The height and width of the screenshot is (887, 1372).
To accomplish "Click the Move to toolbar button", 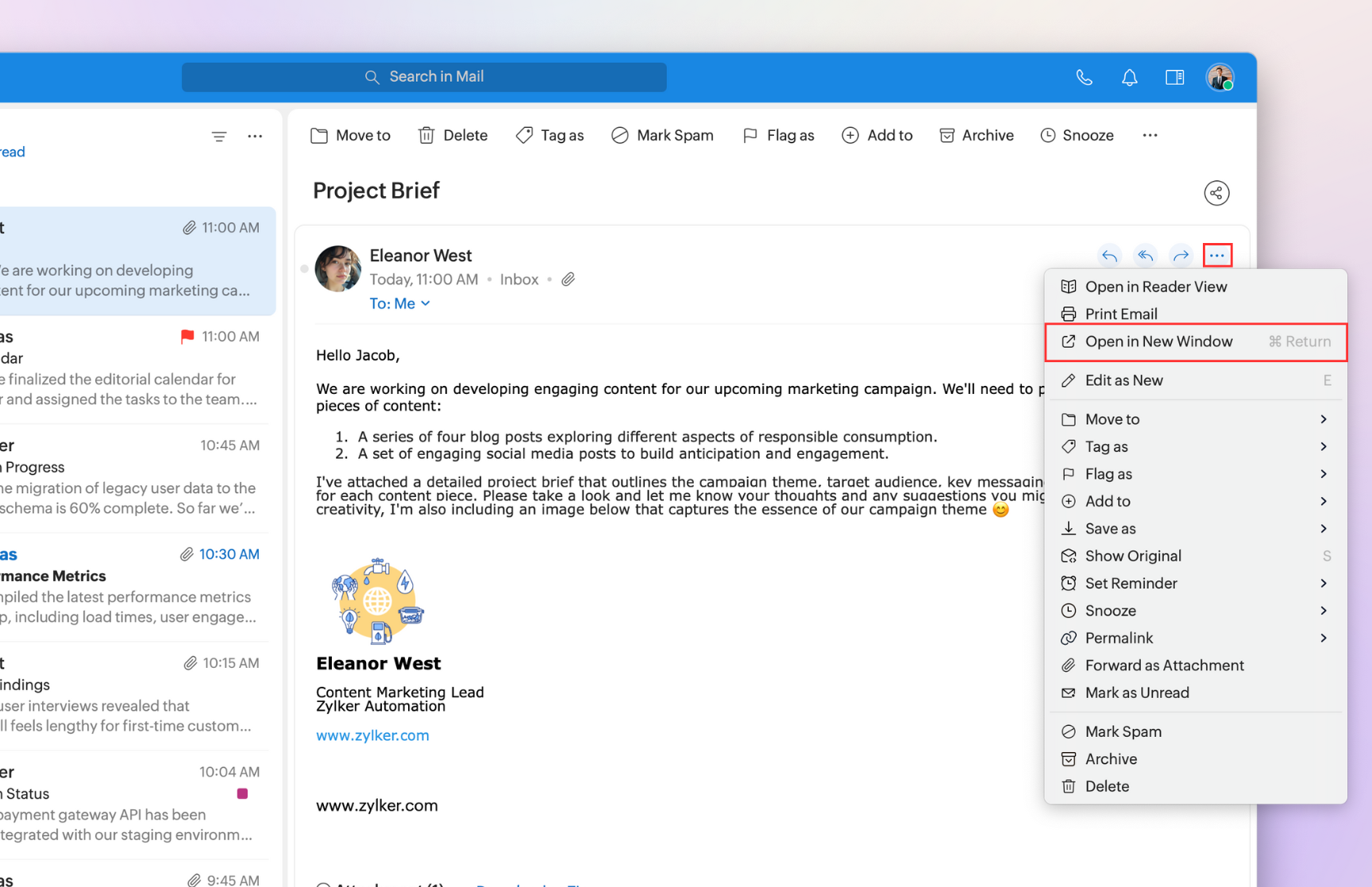I will click(350, 136).
